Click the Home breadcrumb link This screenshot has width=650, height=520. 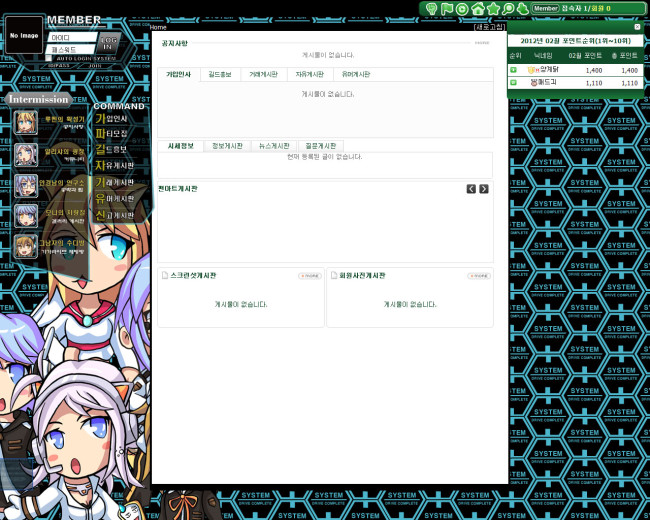coord(158,27)
